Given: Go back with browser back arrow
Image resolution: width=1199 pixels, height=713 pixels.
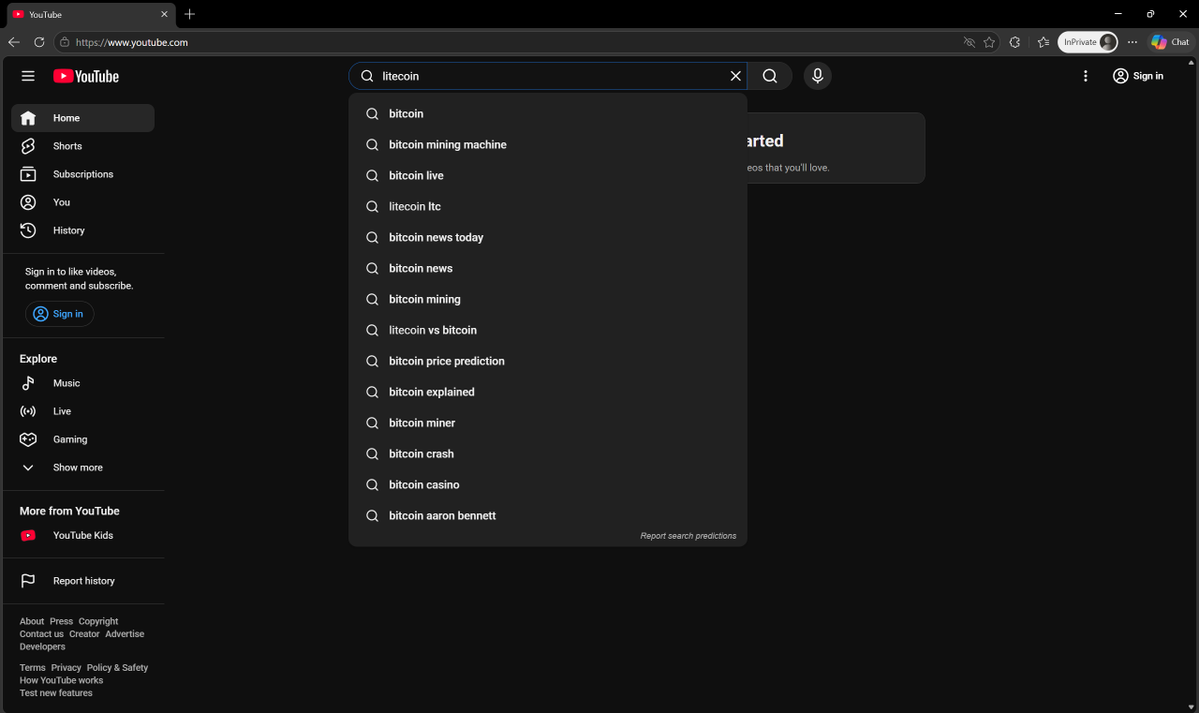Looking at the screenshot, I should tap(14, 42).
